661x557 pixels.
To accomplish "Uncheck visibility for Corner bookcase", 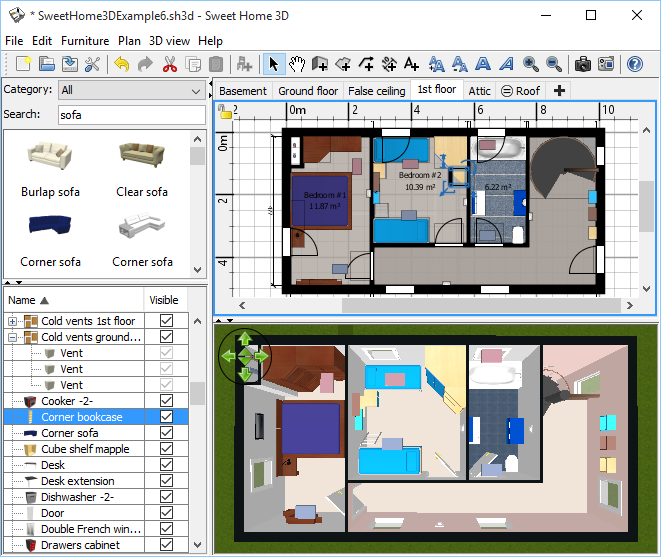I will pos(166,417).
